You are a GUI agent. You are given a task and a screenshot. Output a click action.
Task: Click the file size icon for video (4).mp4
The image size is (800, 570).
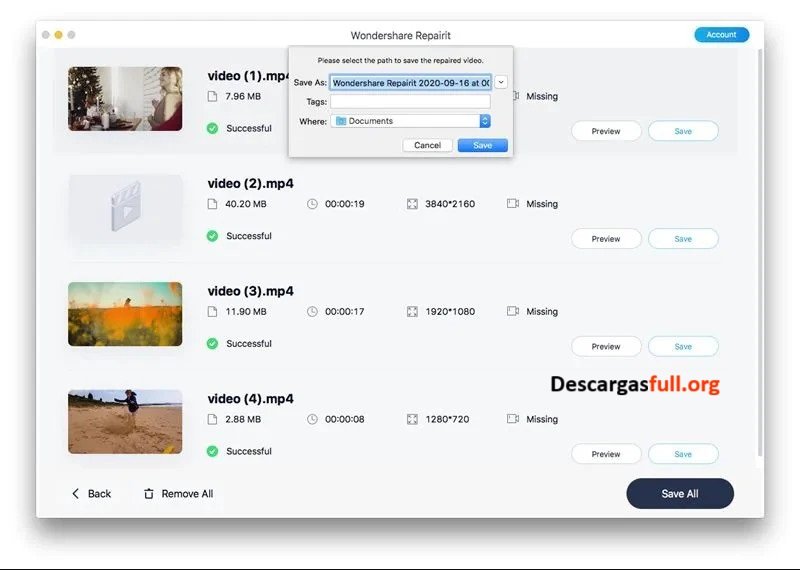coord(212,419)
